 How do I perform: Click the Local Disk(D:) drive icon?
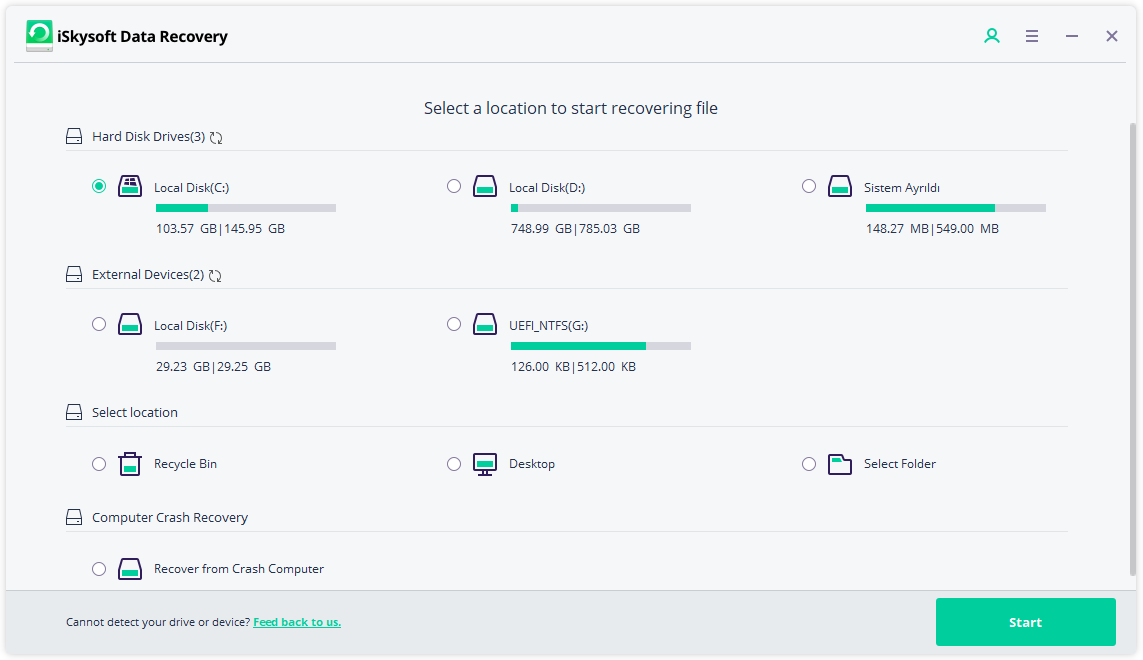pos(485,186)
